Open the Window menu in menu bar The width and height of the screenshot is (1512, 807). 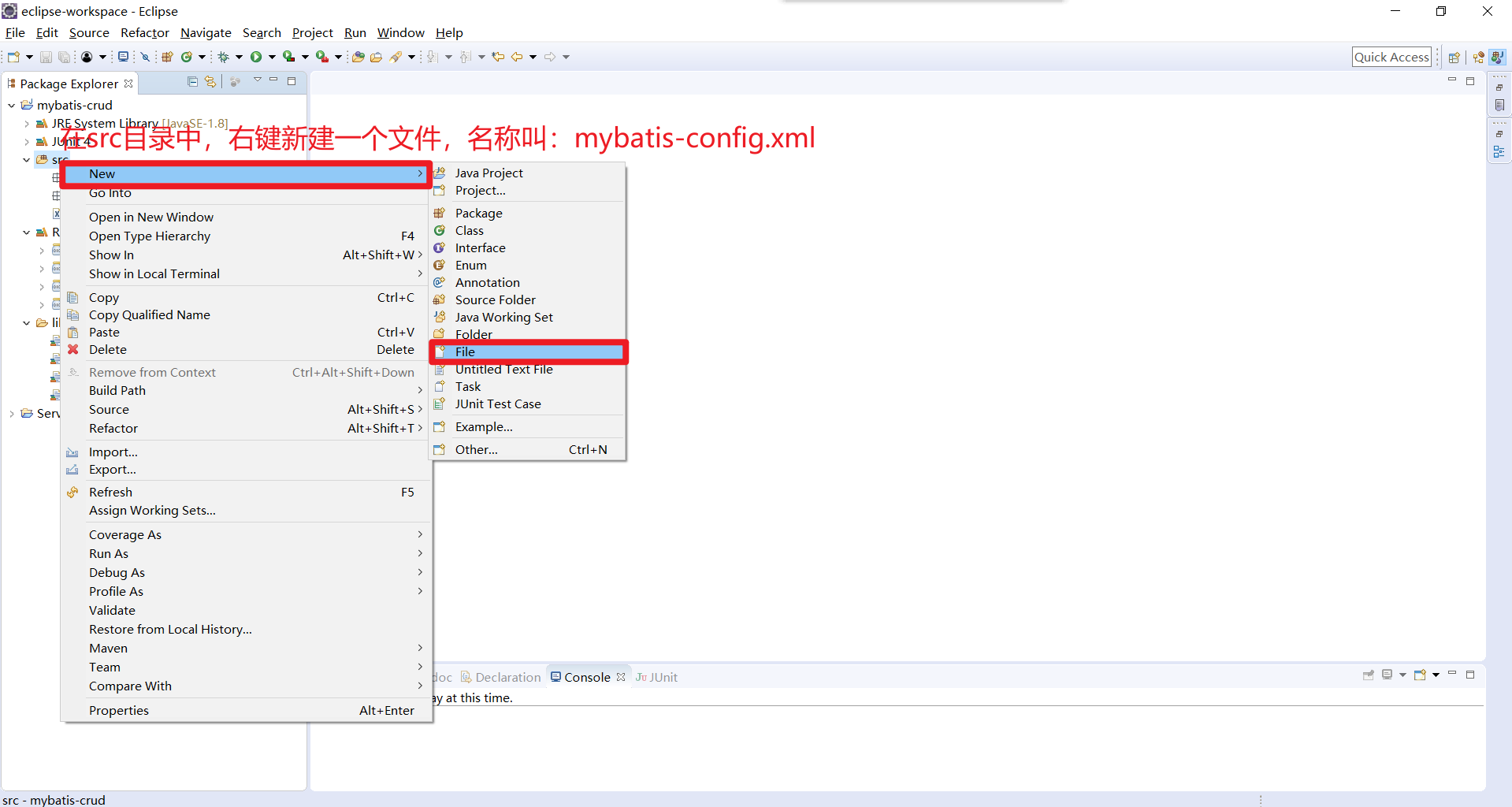click(401, 32)
